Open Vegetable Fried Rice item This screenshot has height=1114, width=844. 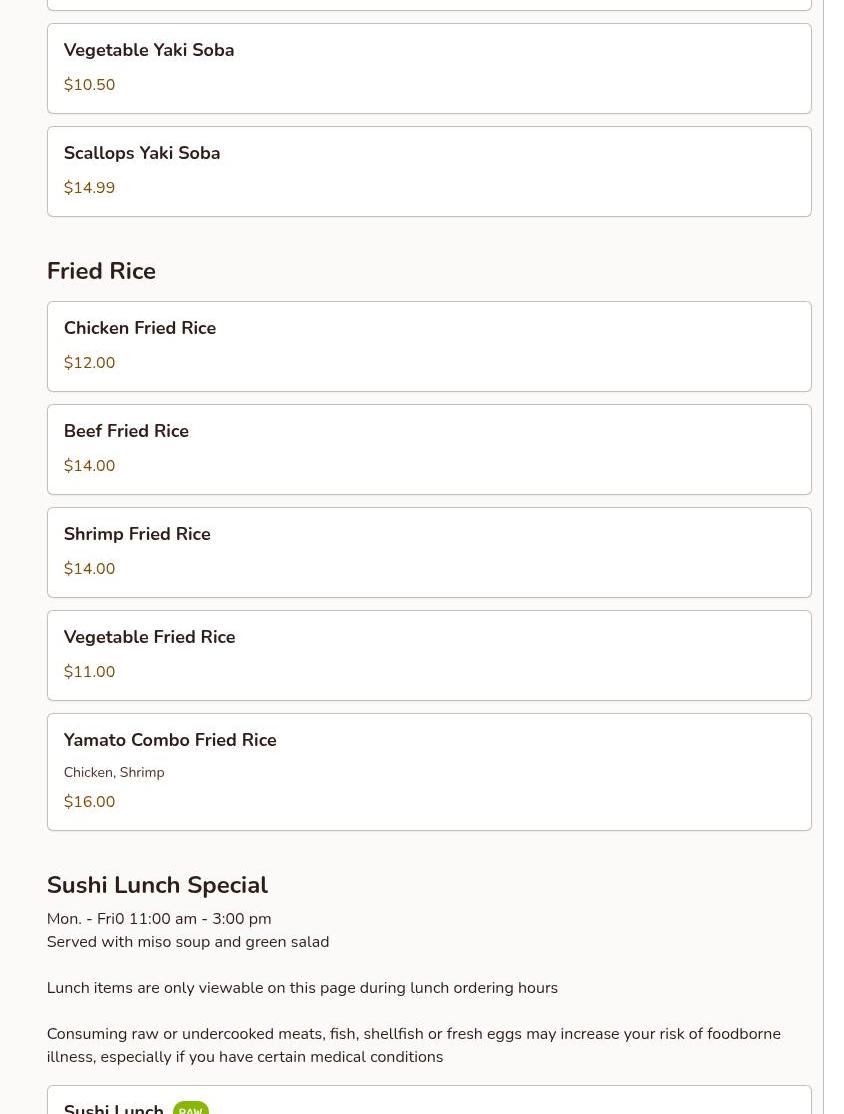429,655
